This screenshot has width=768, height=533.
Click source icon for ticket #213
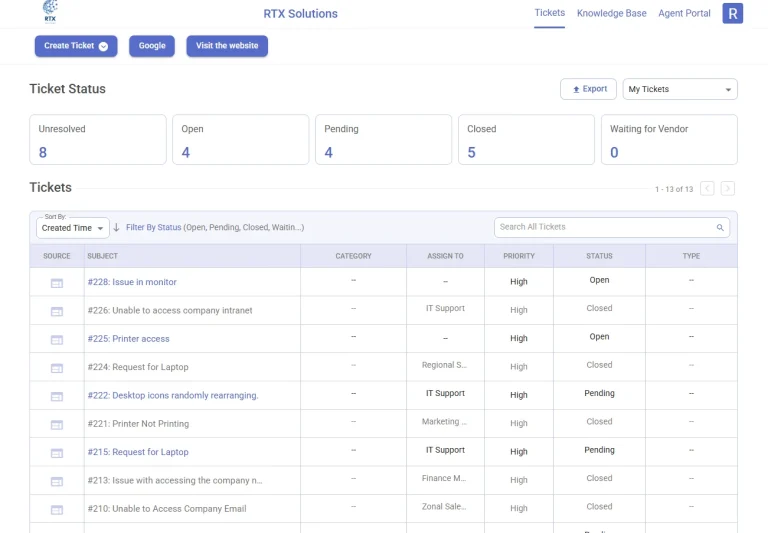coord(57,482)
